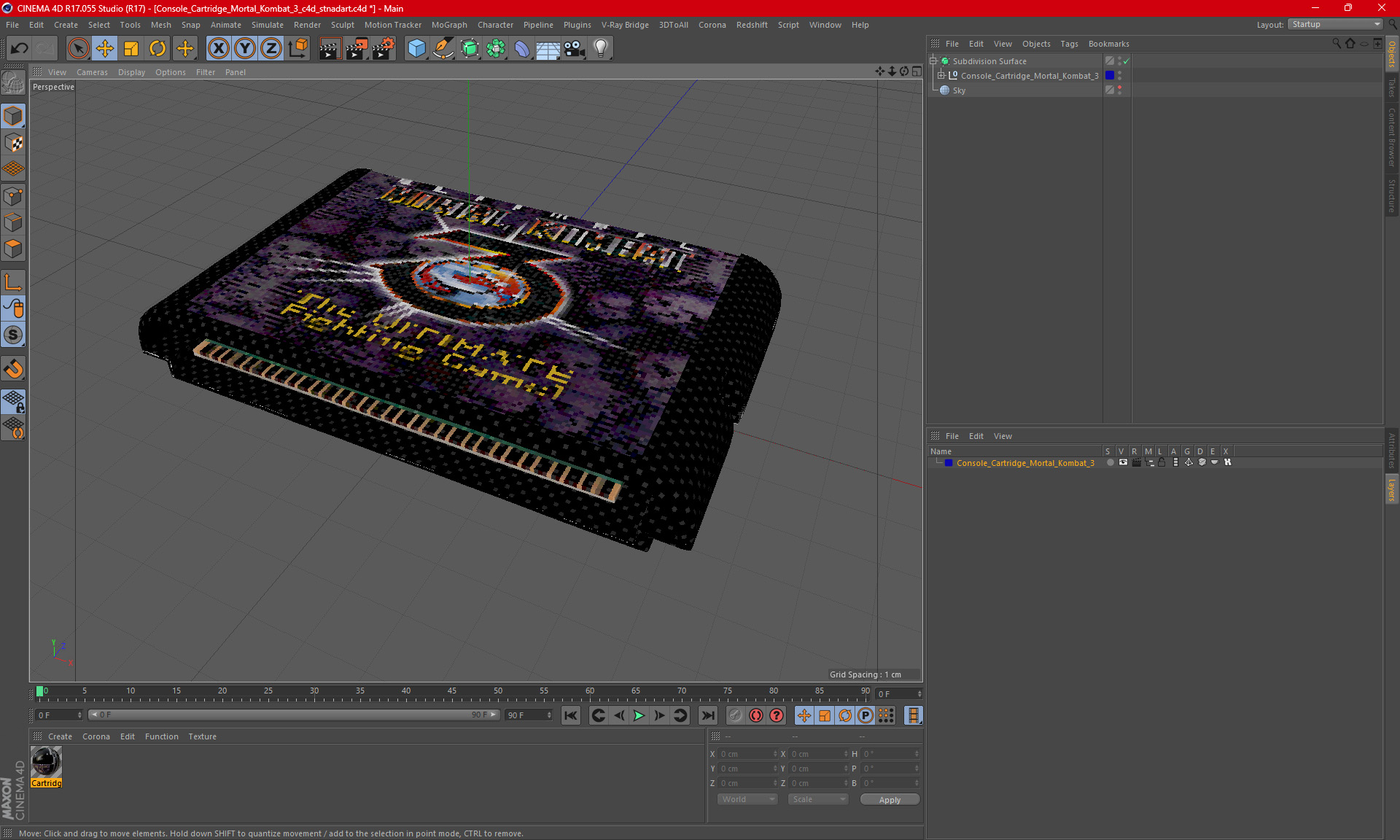Open the Layout dropdown Startup
1400x840 pixels.
tap(1335, 24)
